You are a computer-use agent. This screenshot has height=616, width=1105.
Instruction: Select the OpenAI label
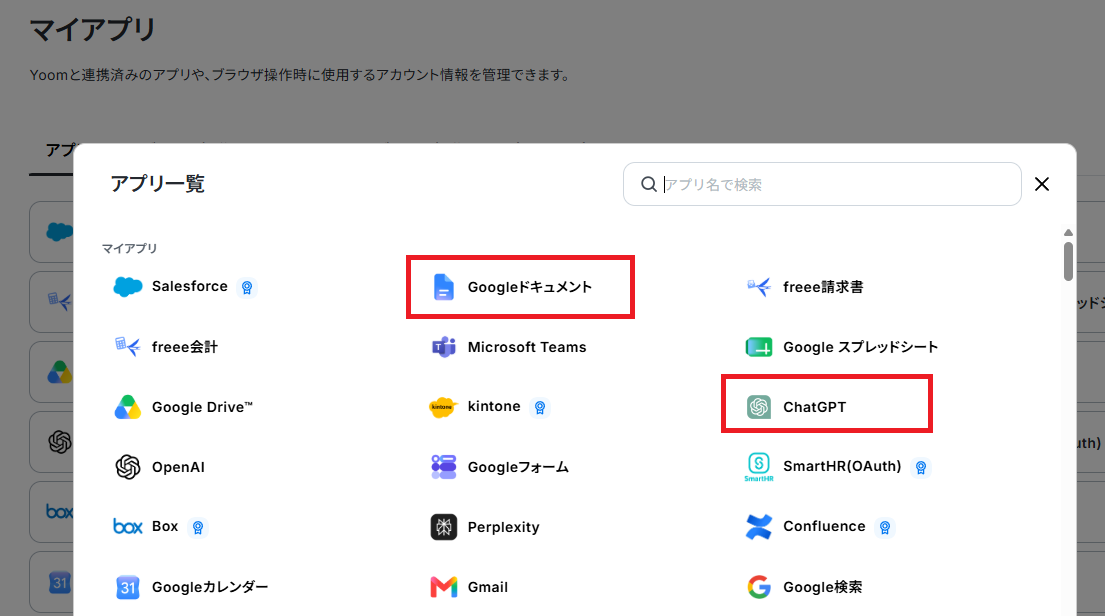(x=178, y=467)
